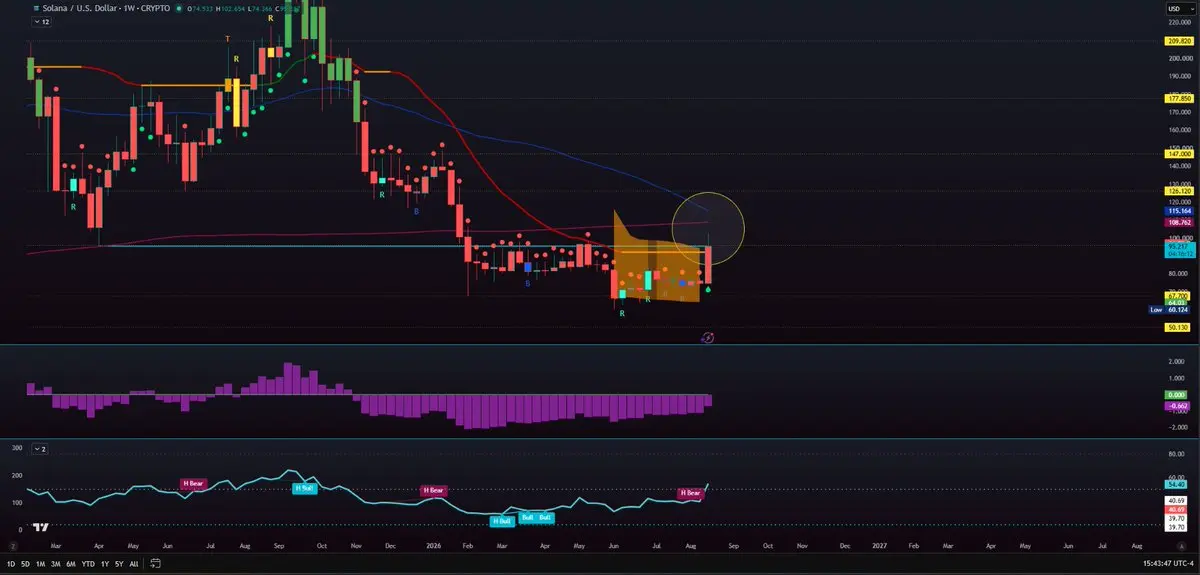Click the 209.820 price level label
This screenshot has width=1200, height=575.
(x=1178, y=41)
